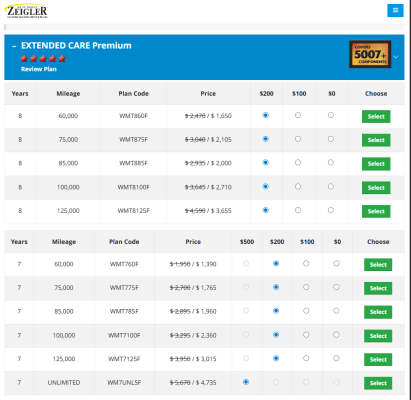Click the EXTENDED CARE Premium heading
The height and width of the screenshot is (400, 411).
(x=76, y=46)
